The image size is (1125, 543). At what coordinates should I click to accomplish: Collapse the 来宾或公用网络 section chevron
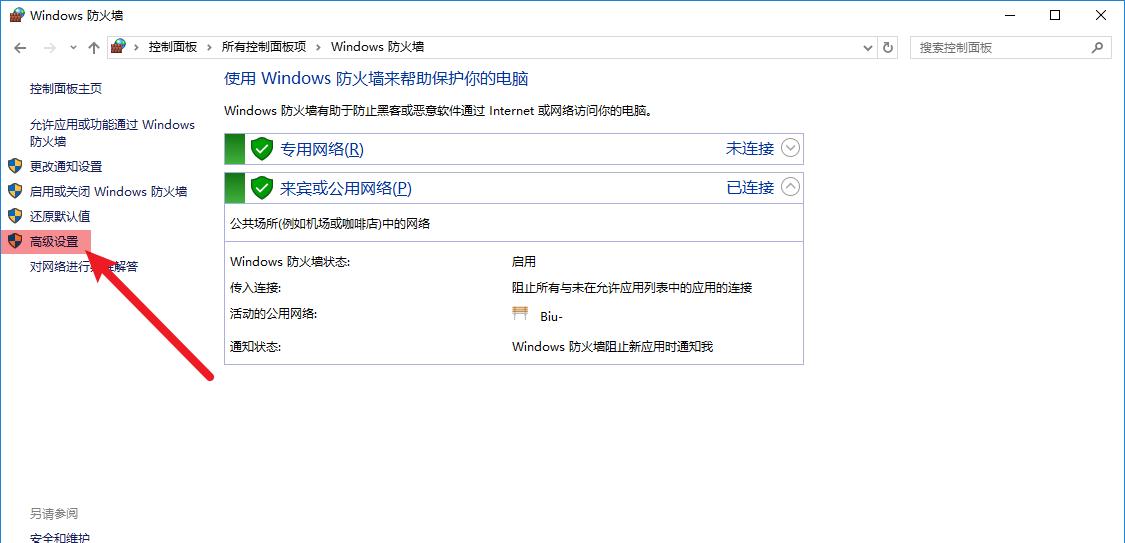[790, 187]
